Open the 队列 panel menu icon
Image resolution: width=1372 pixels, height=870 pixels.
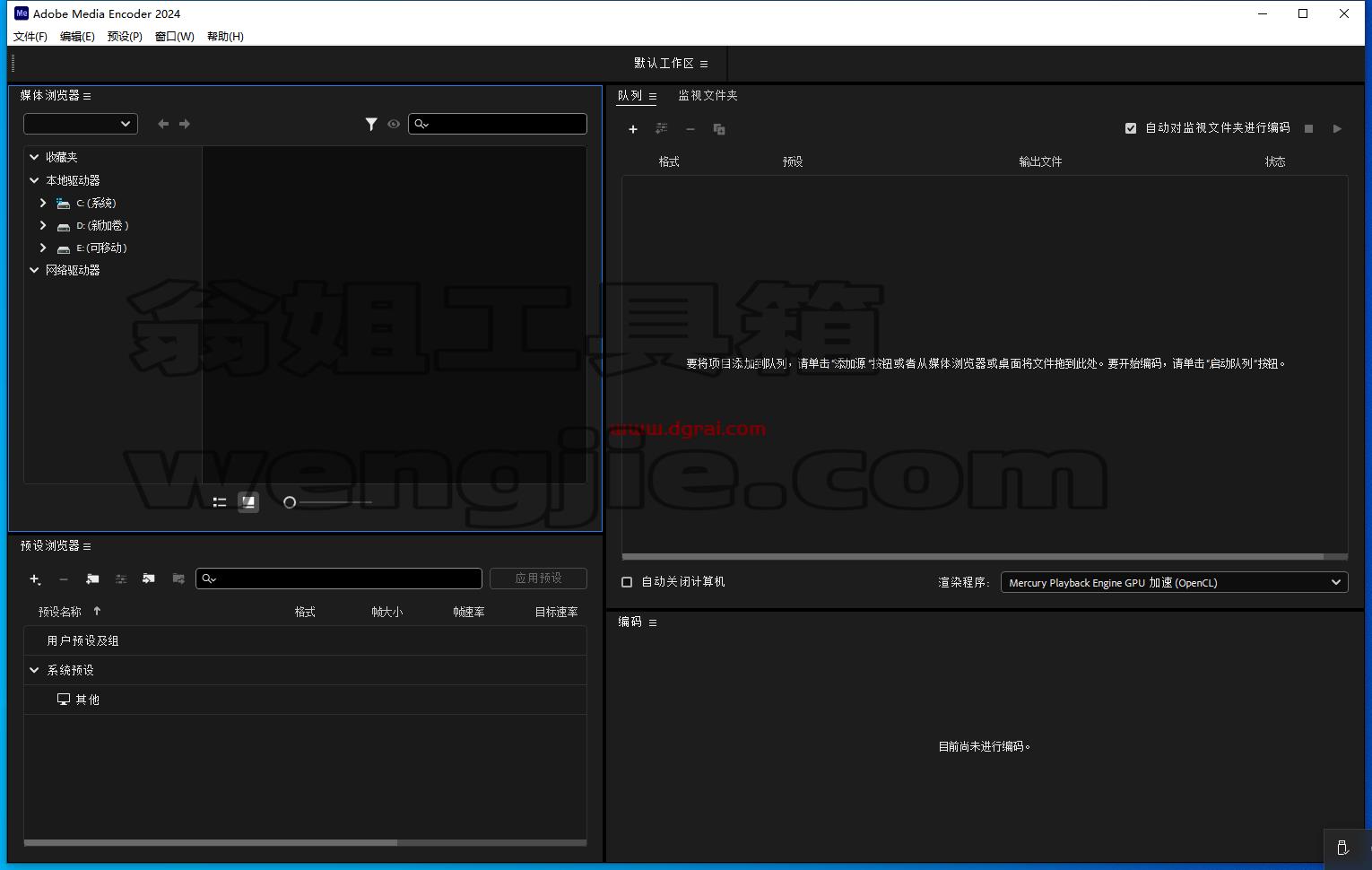[653, 96]
